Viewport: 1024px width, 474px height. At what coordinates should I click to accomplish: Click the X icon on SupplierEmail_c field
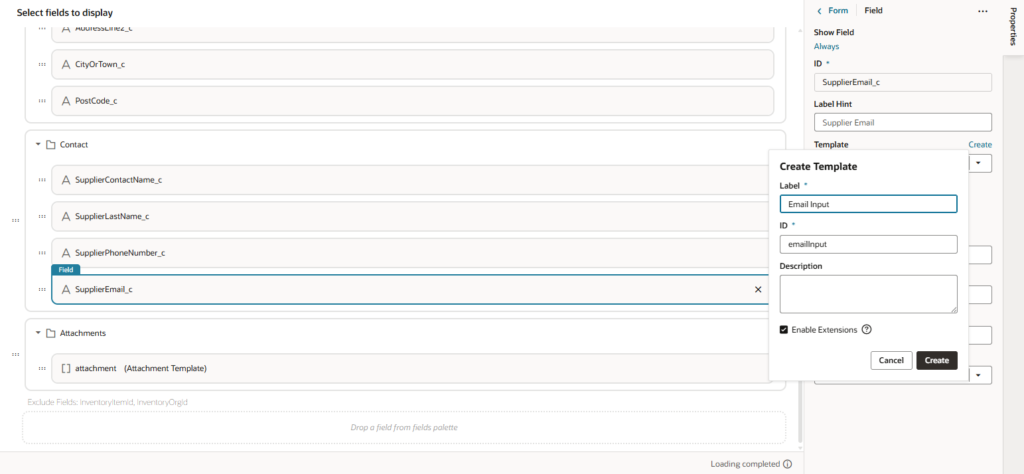coord(758,289)
